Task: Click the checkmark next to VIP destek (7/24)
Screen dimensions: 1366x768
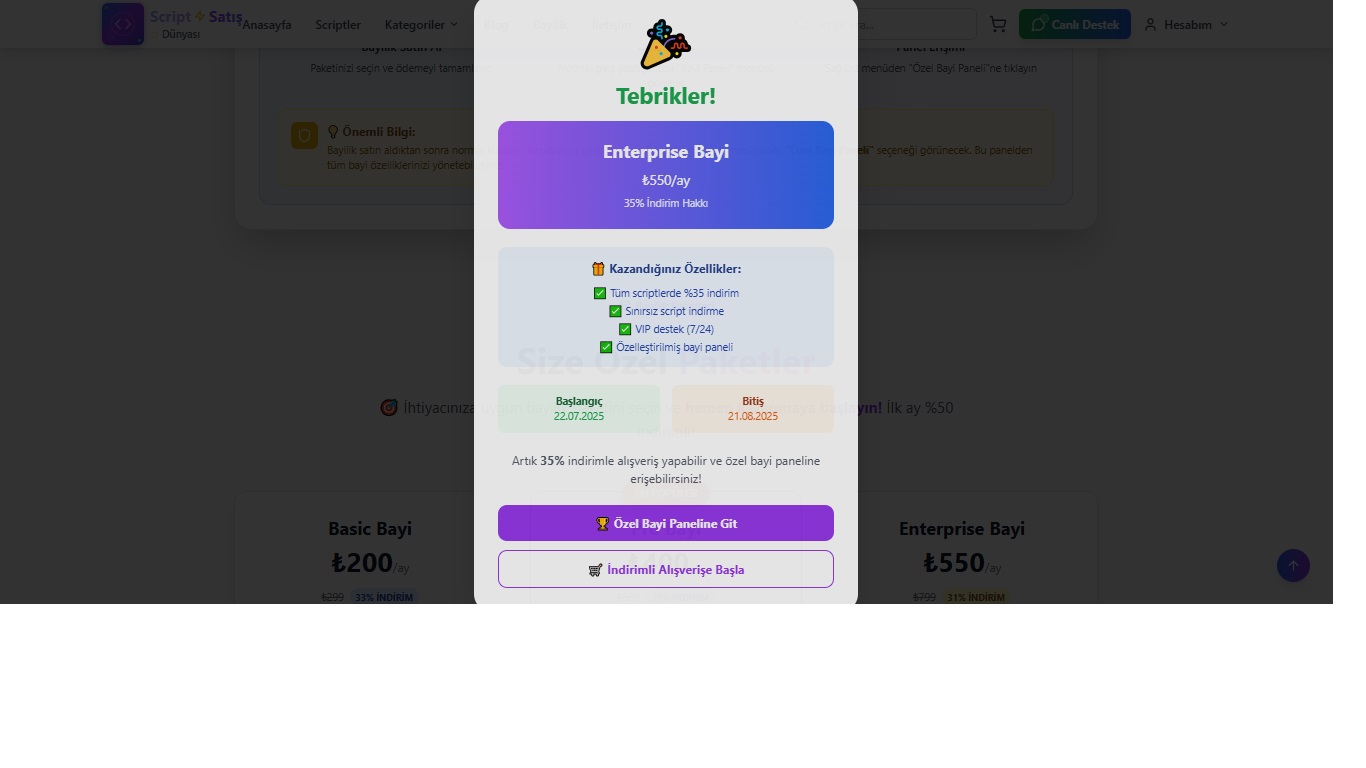Action: click(x=625, y=329)
